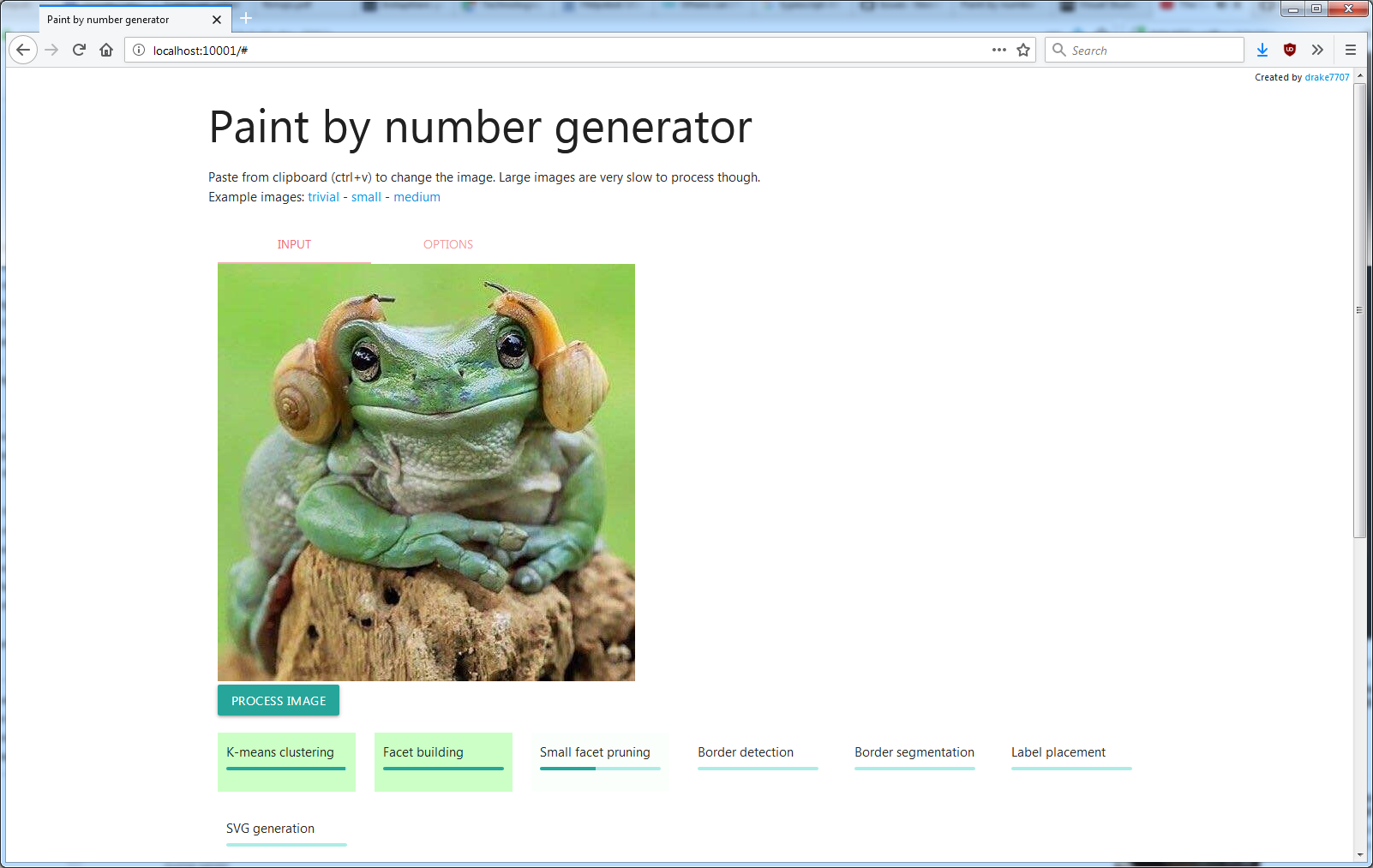
Task: Click the SVG generation step label
Action: pyautogui.click(x=270, y=829)
